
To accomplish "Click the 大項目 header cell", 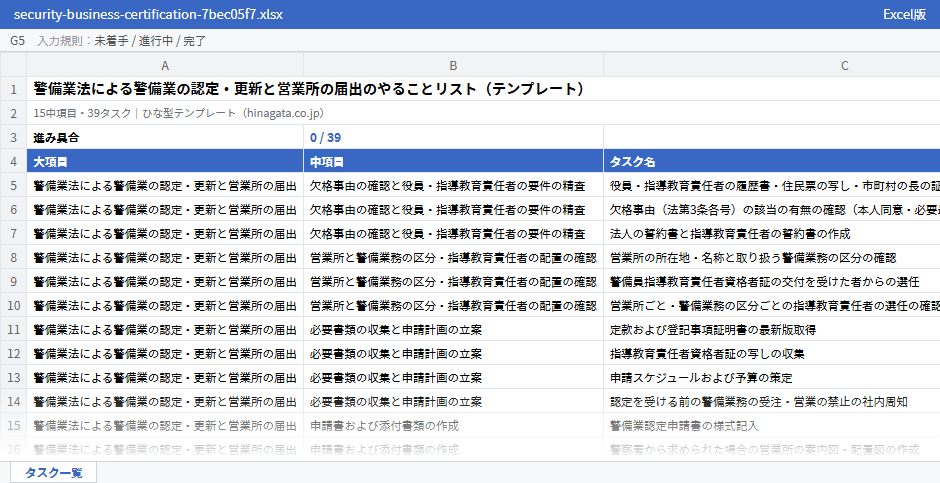I will point(165,161).
